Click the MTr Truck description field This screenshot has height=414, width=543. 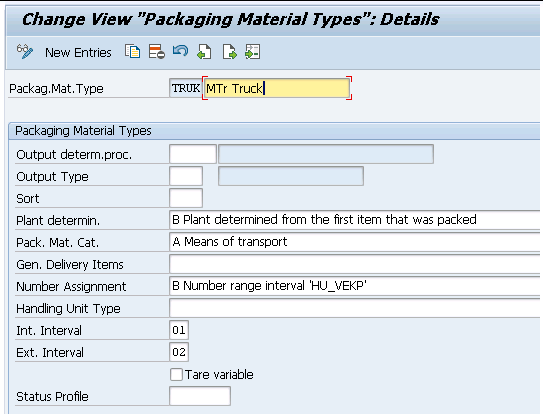[x=277, y=88]
